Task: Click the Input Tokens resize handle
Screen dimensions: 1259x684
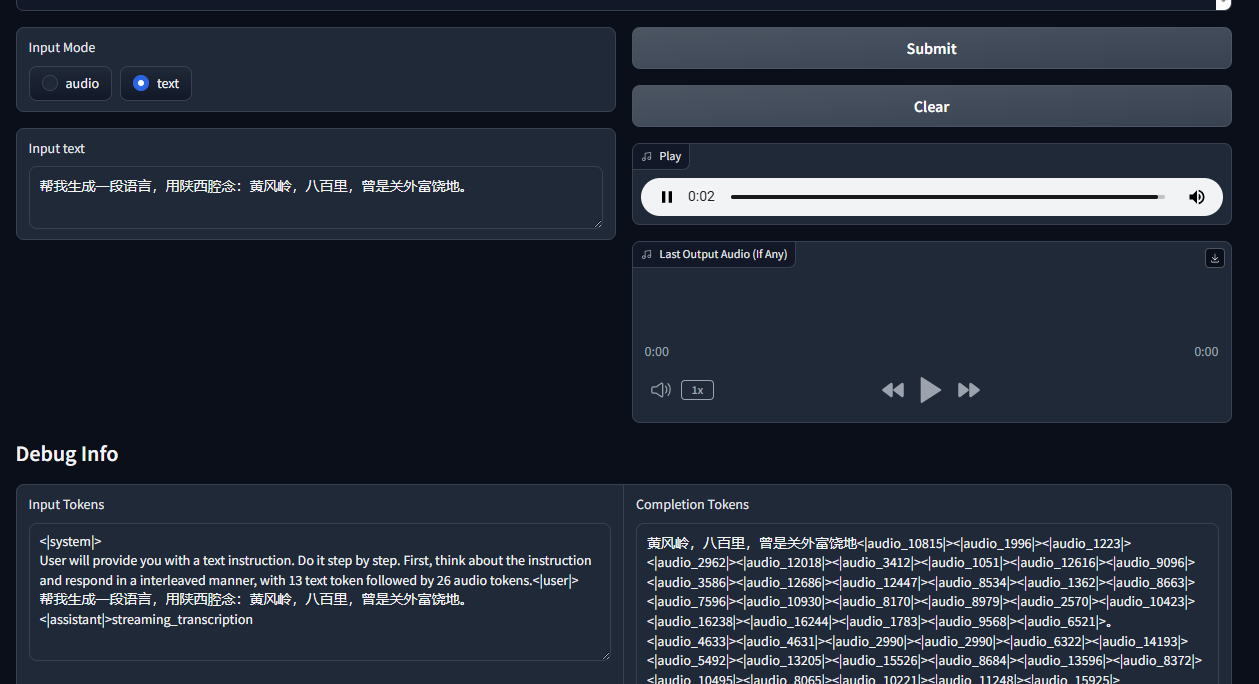Action: (x=605, y=655)
